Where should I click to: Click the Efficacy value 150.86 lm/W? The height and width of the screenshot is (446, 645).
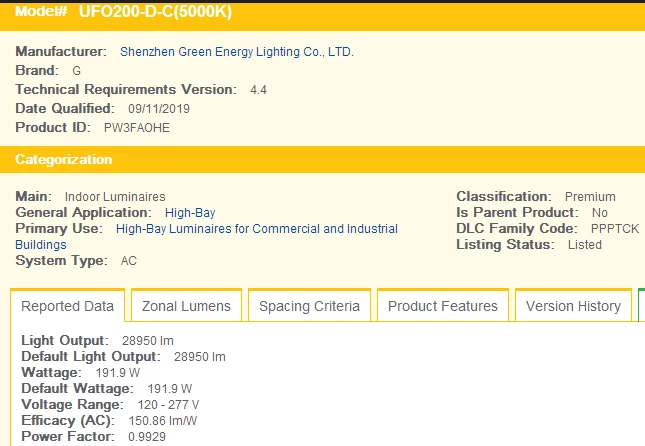click(x=163, y=421)
